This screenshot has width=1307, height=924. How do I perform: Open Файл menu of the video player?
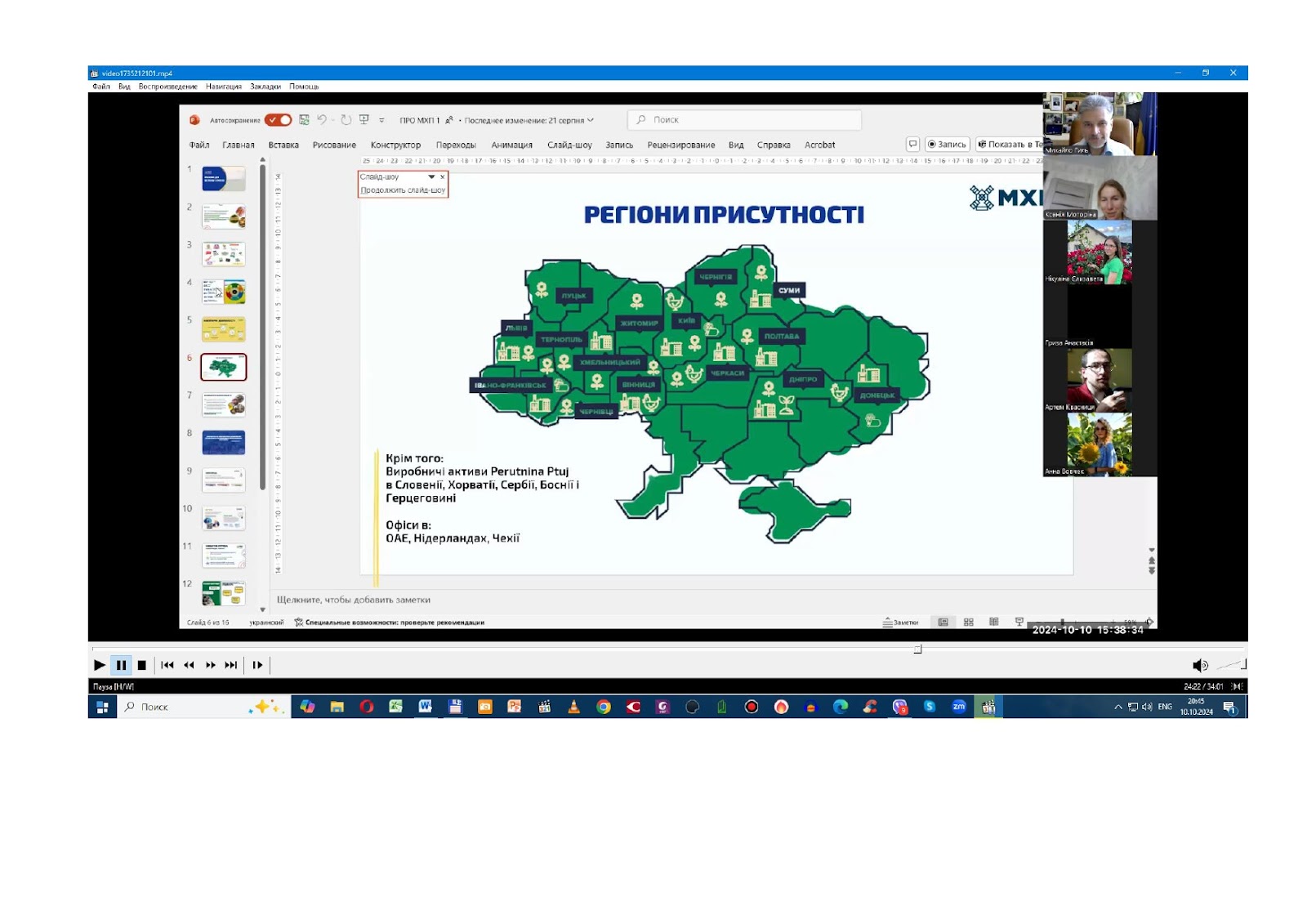click(x=101, y=86)
